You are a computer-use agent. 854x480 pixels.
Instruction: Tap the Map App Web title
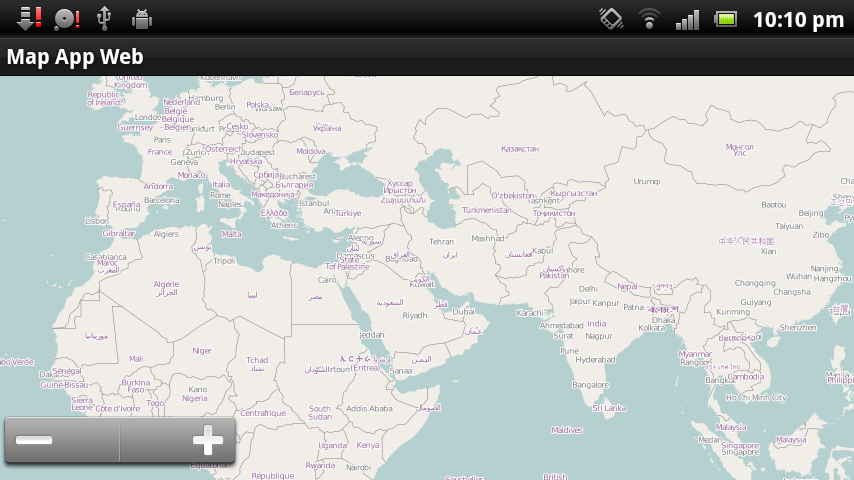tap(75, 57)
